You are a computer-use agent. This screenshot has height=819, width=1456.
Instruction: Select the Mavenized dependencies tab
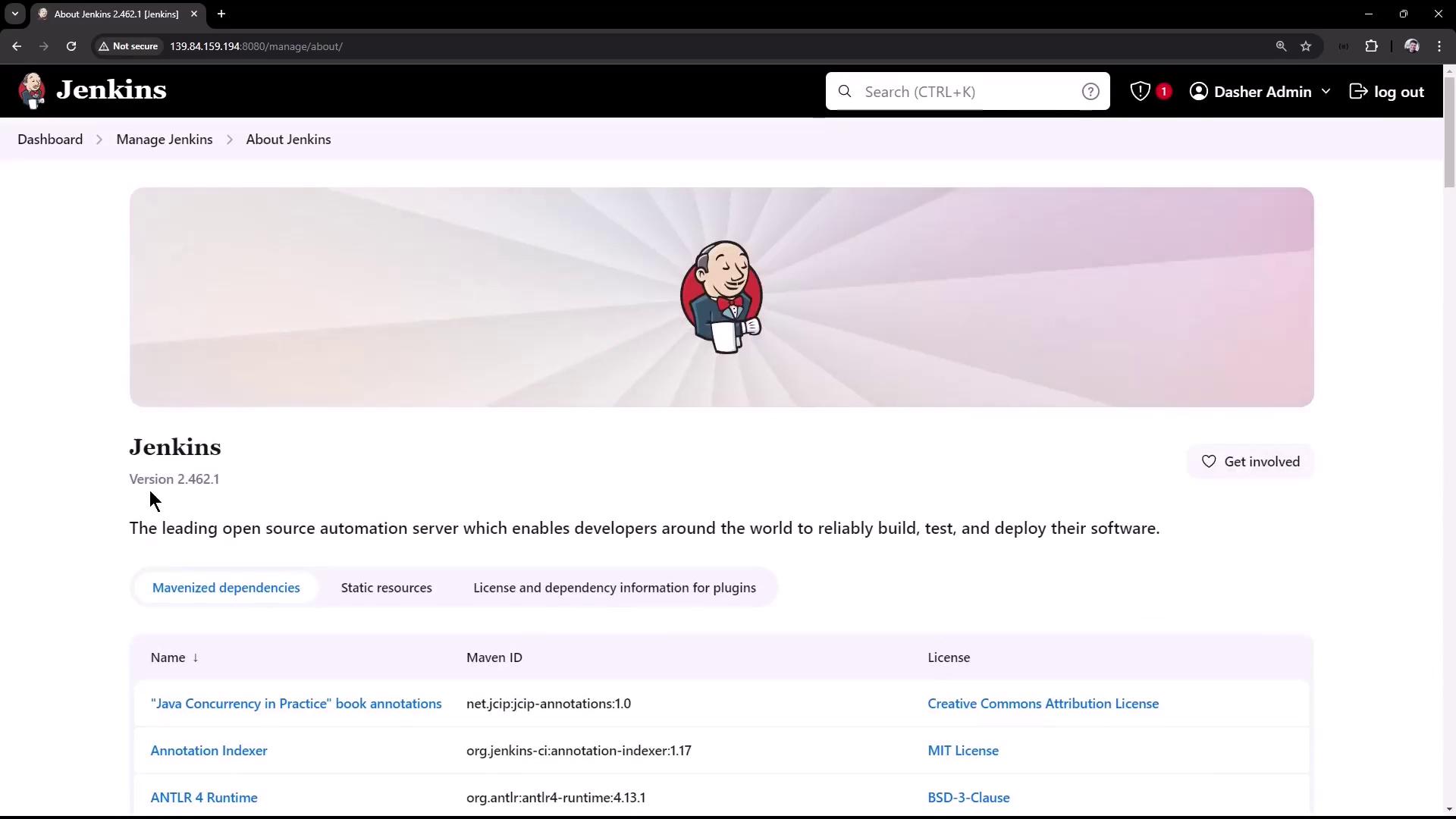[x=226, y=588]
